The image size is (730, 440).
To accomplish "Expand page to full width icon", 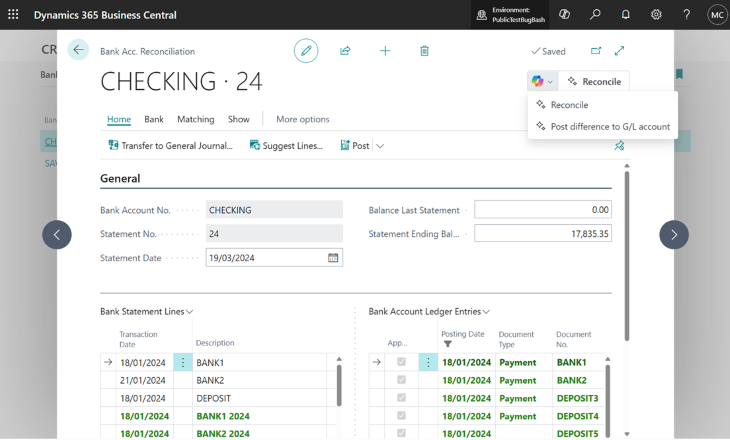I will [619, 51].
